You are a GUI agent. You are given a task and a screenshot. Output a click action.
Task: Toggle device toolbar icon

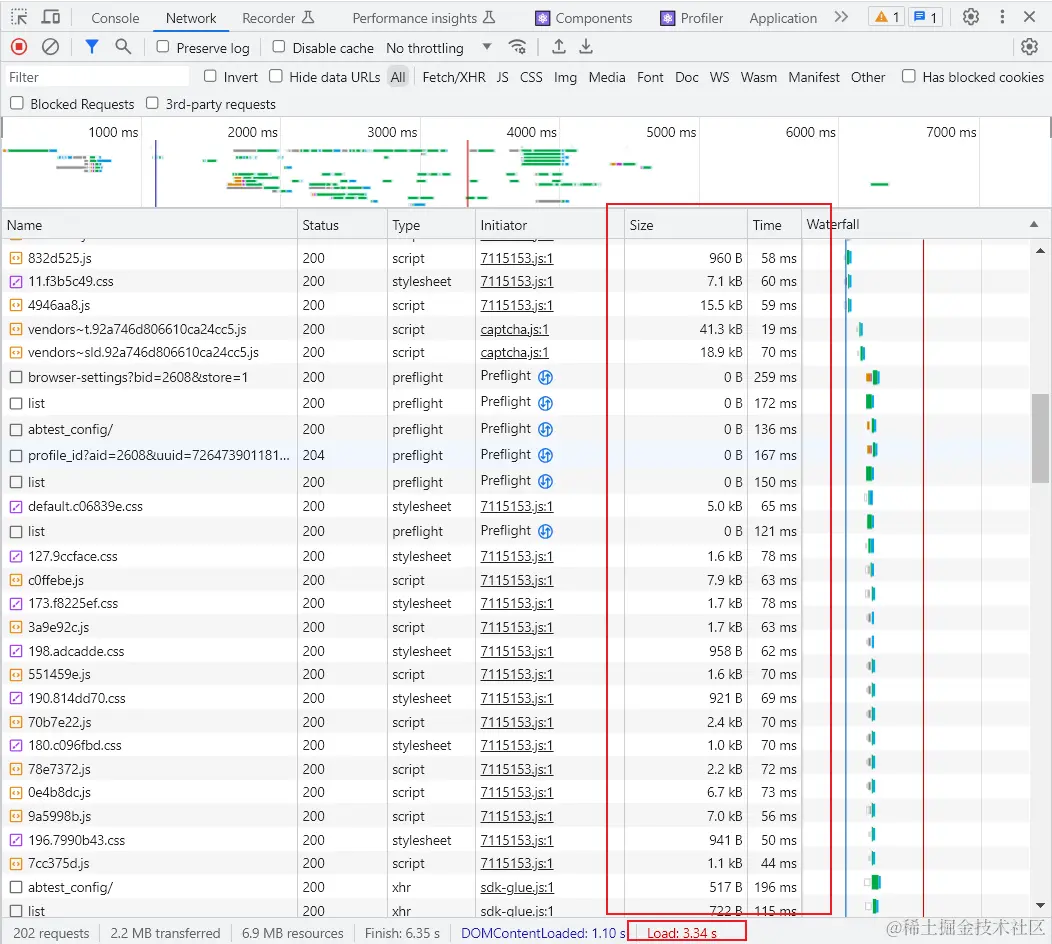pyautogui.click(x=51, y=17)
